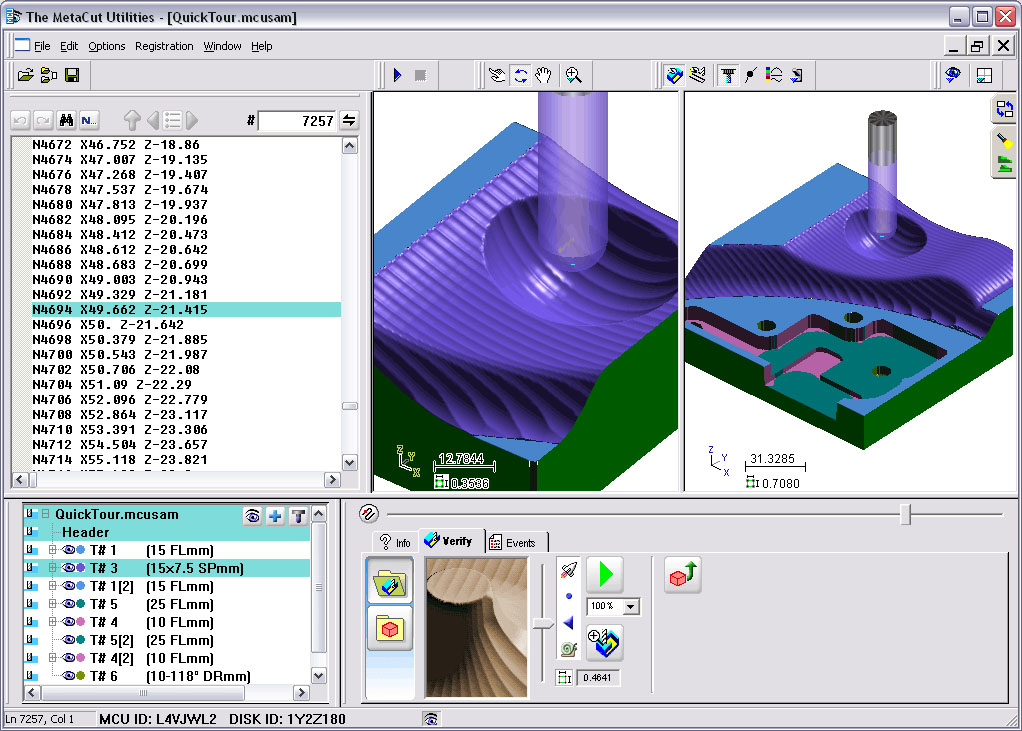Toggle the eye visibility for tool T# 5
The image size is (1022, 731).
tap(69, 604)
